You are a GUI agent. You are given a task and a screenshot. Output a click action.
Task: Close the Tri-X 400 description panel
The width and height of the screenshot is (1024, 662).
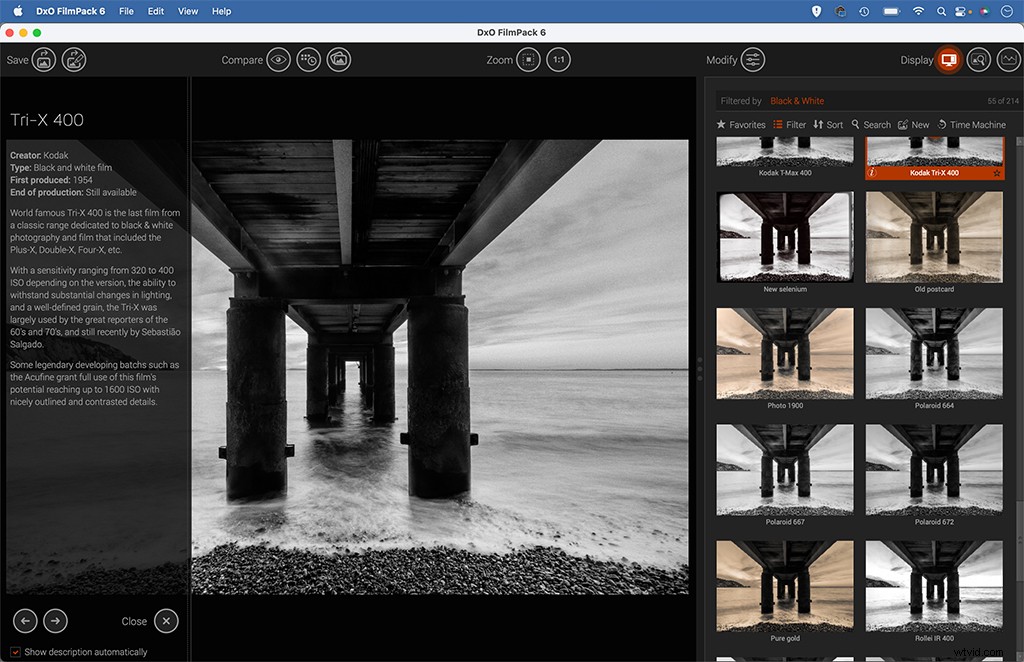coord(165,621)
